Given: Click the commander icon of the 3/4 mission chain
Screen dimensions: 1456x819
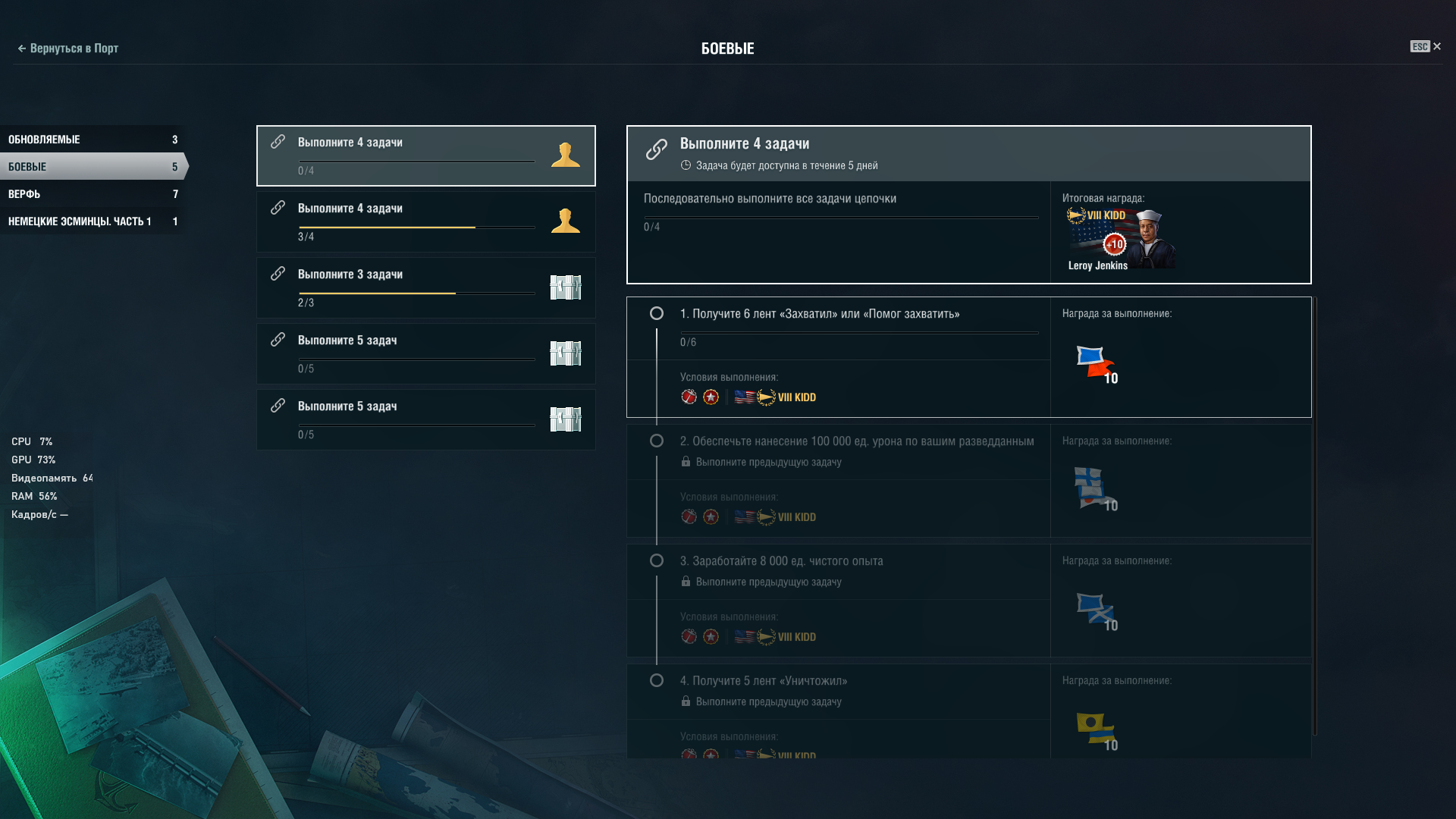Looking at the screenshot, I should 566,221.
